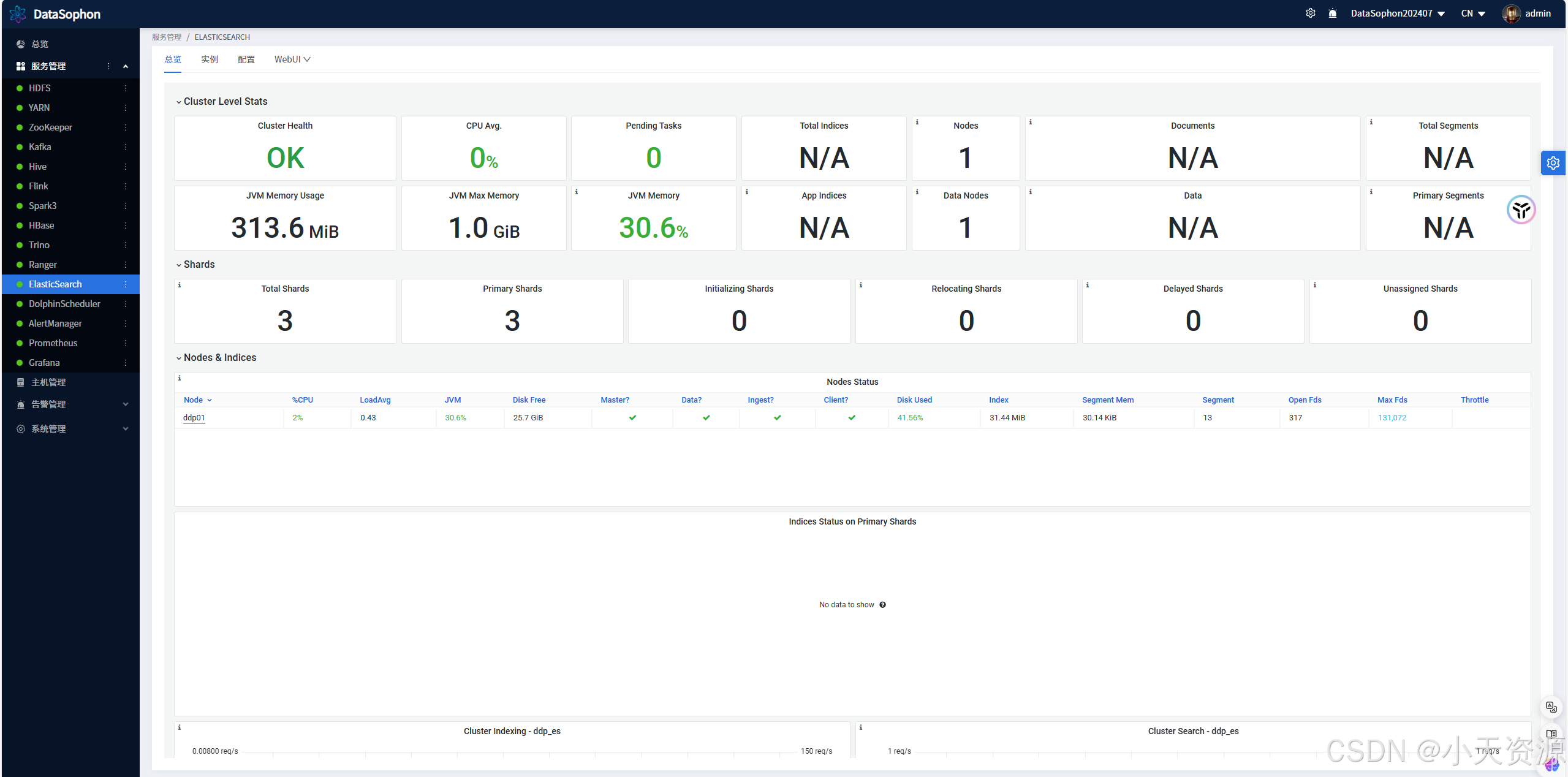Switch to the 配置 tab
The width and height of the screenshot is (1568, 777).
click(x=246, y=59)
